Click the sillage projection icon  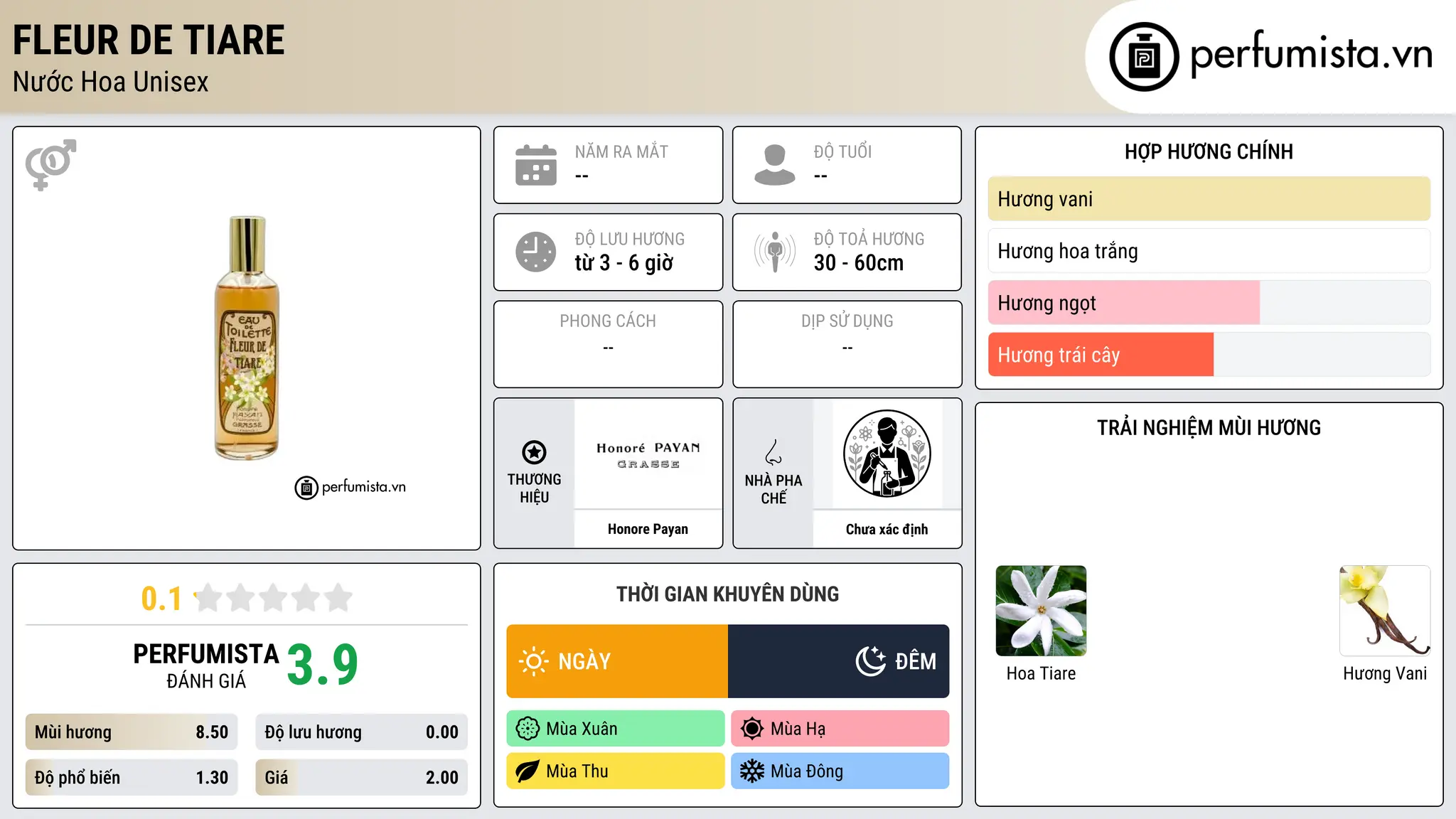point(775,252)
